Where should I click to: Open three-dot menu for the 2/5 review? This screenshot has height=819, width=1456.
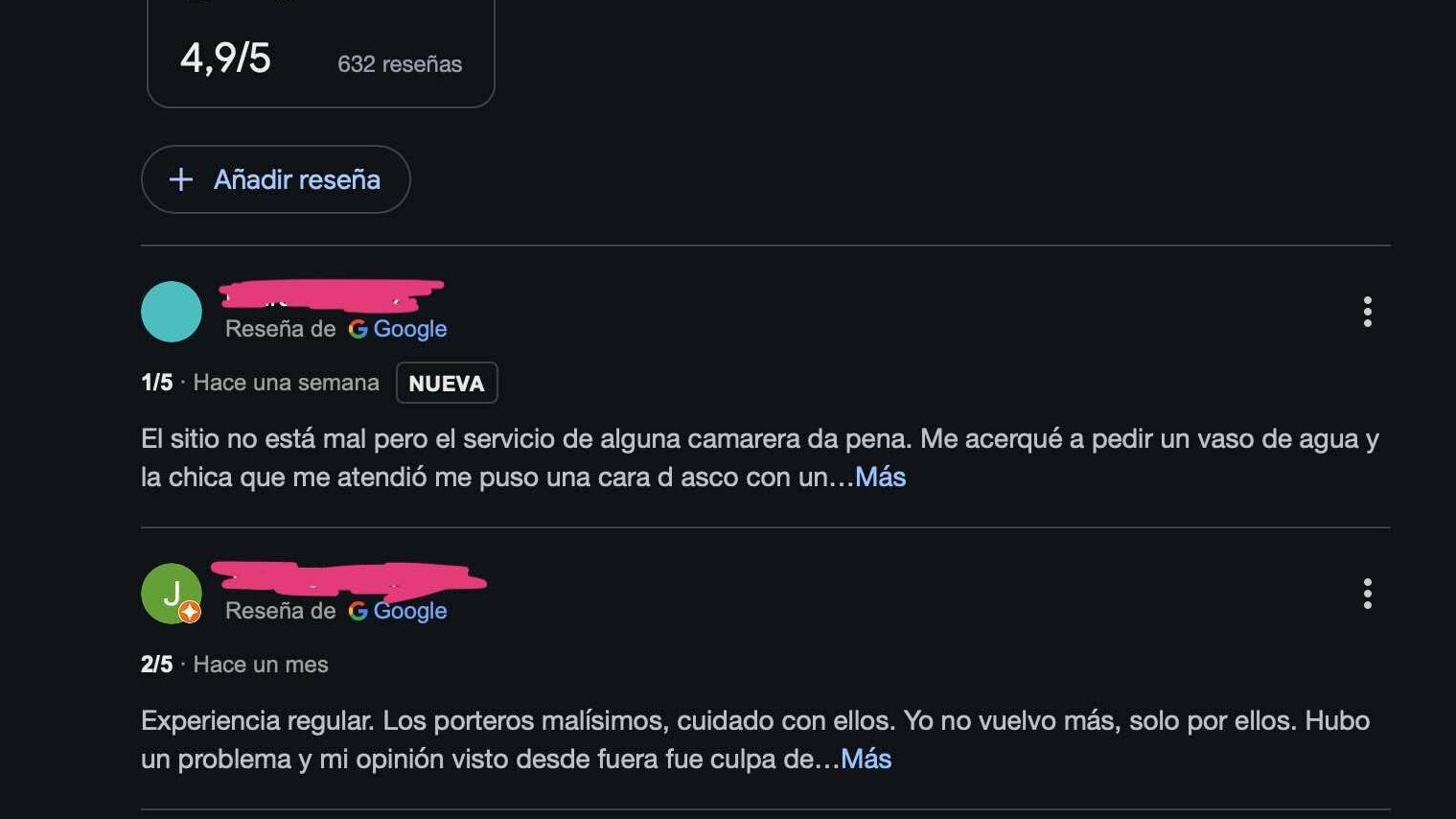pos(1367,594)
